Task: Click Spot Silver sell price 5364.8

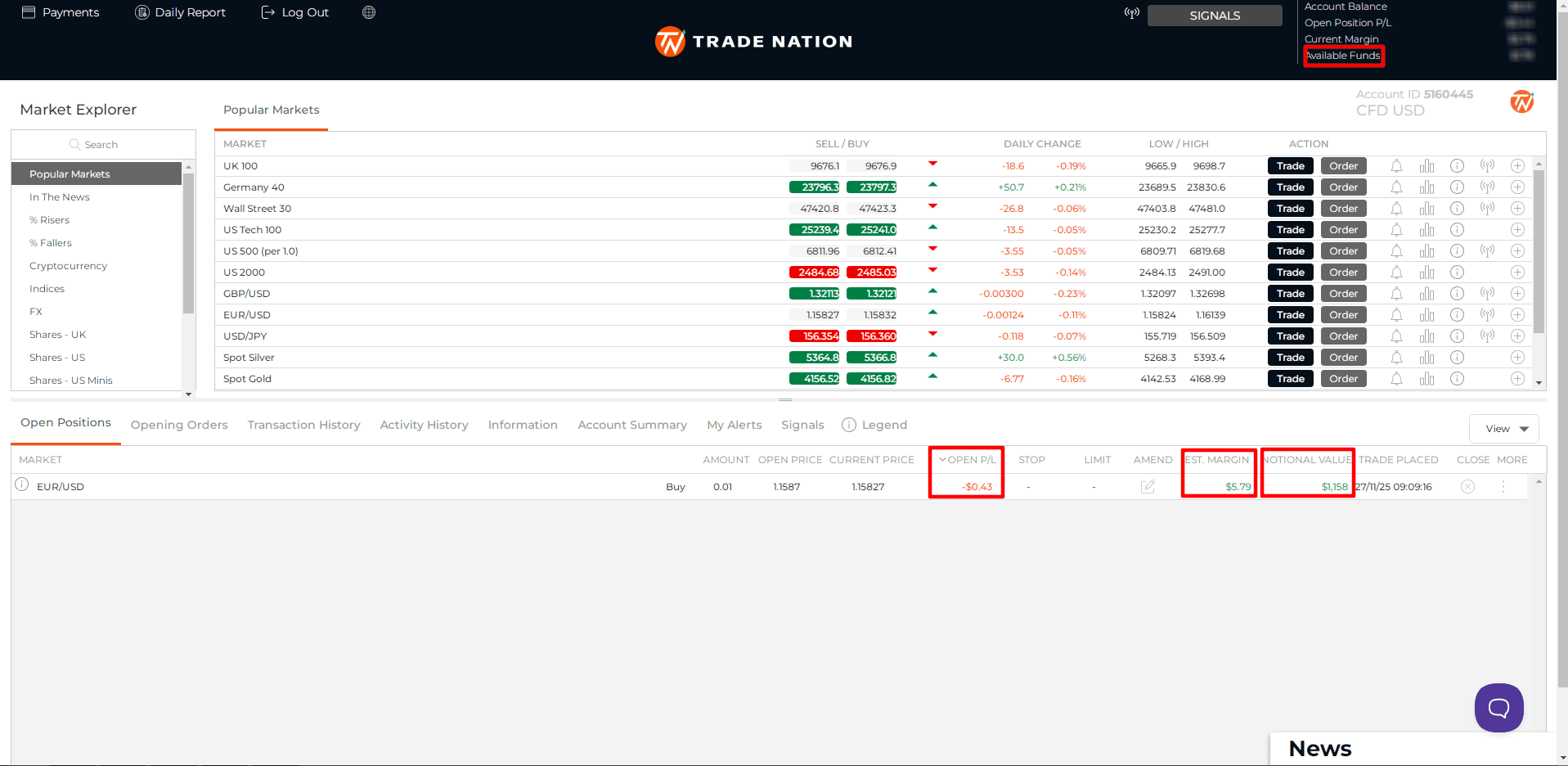Action: pyautogui.click(x=815, y=358)
